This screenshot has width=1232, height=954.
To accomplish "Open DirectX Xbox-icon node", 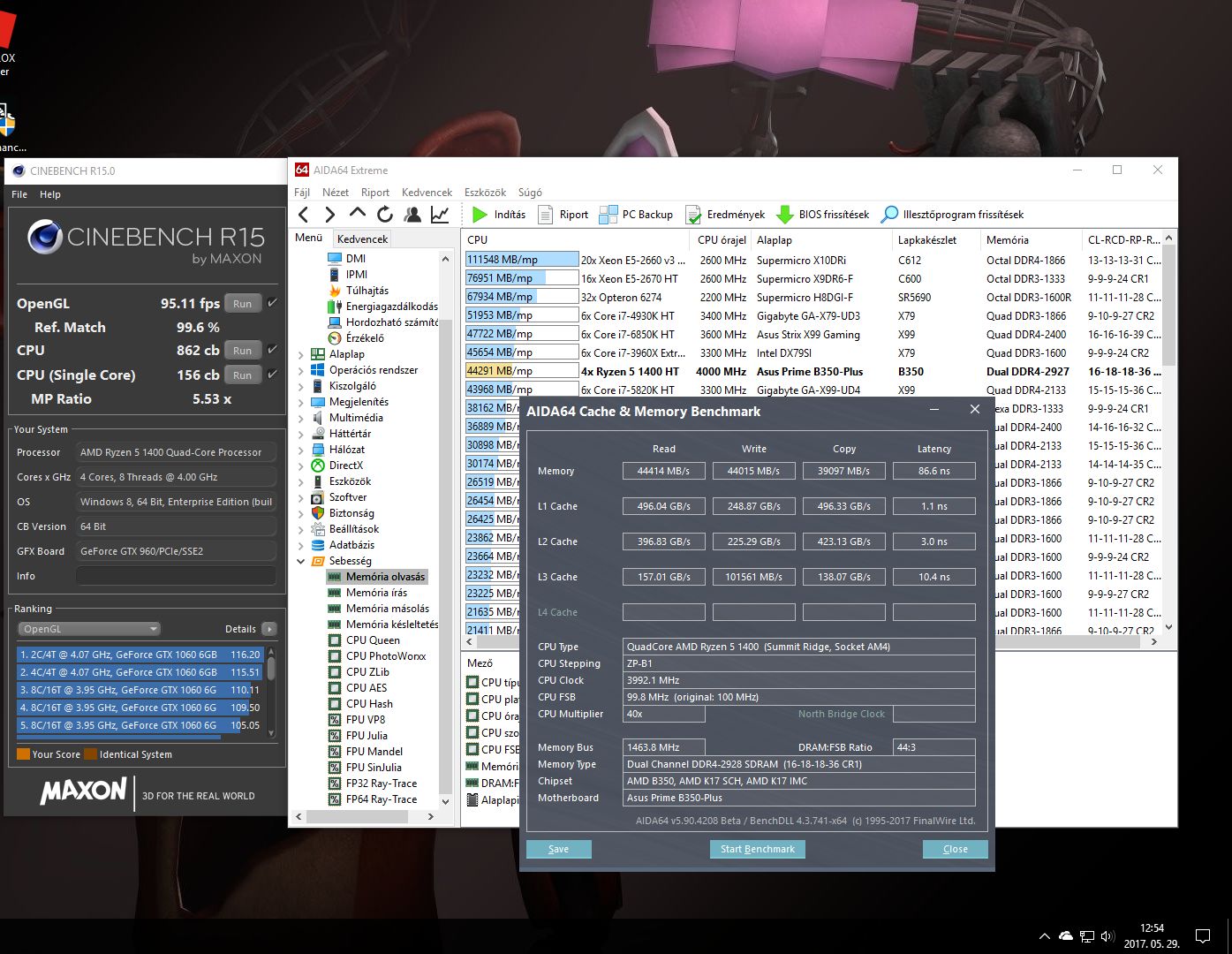I will [345, 466].
